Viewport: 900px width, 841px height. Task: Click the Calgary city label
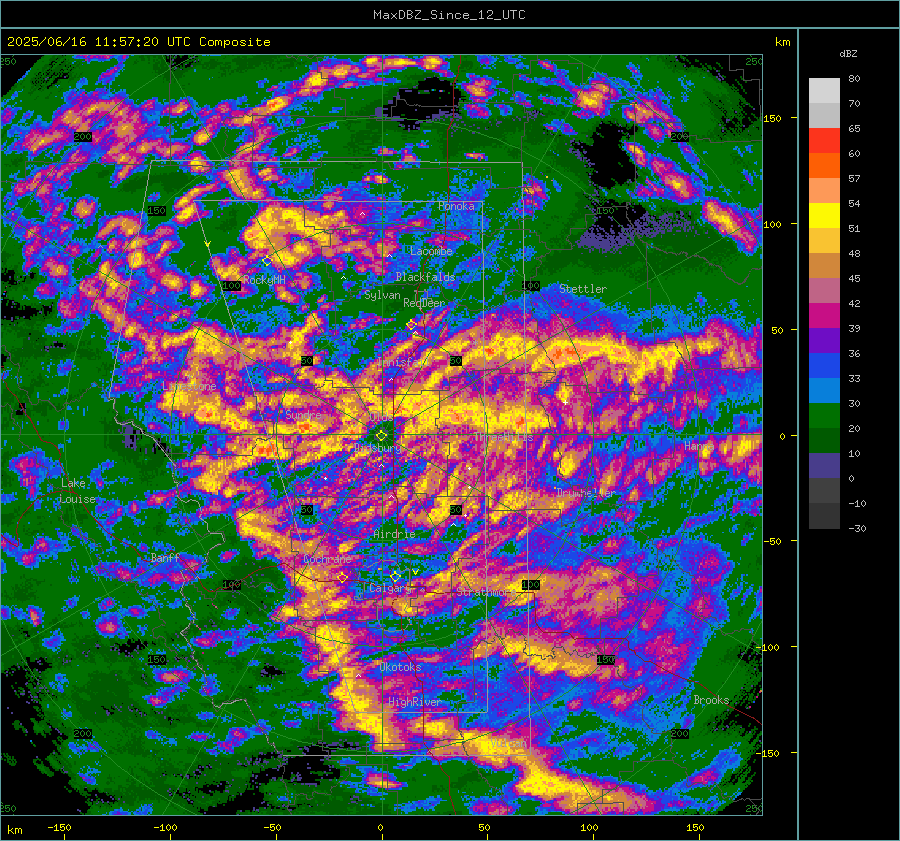pyautogui.click(x=390, y=588)
